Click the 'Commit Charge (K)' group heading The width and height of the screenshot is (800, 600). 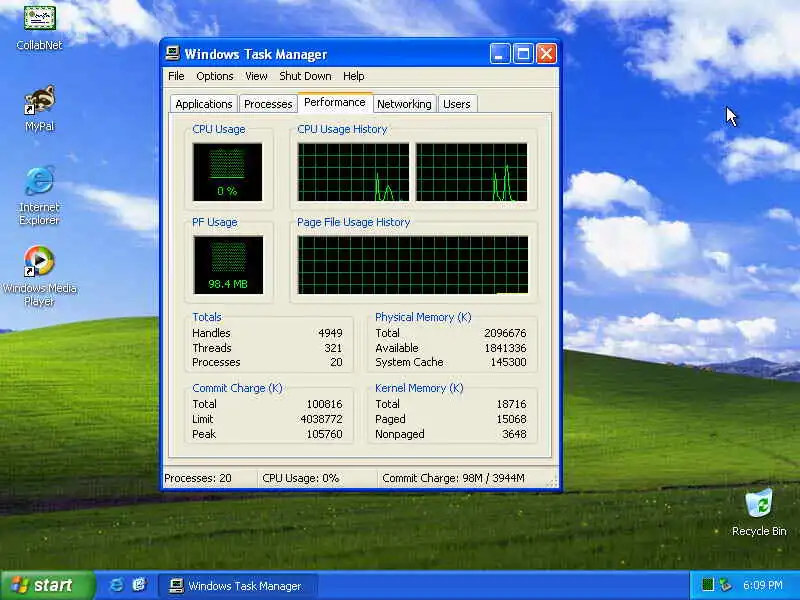pos(237,388)
